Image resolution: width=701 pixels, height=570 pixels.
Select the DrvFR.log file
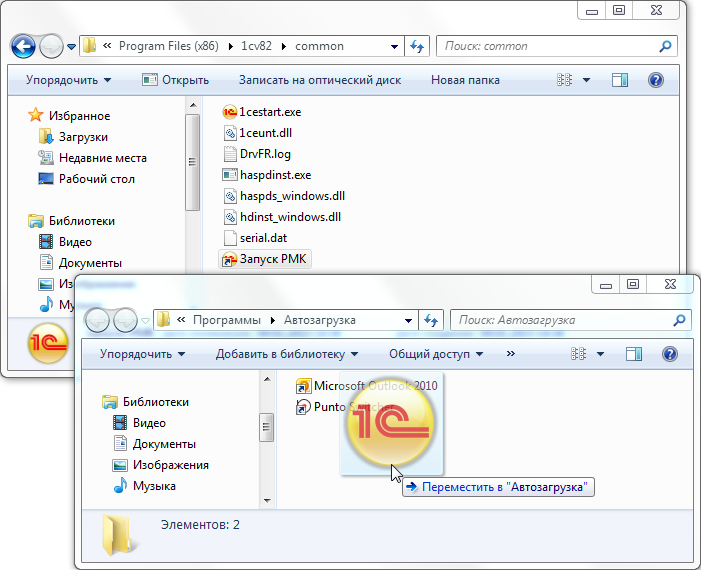pos(265,154)
